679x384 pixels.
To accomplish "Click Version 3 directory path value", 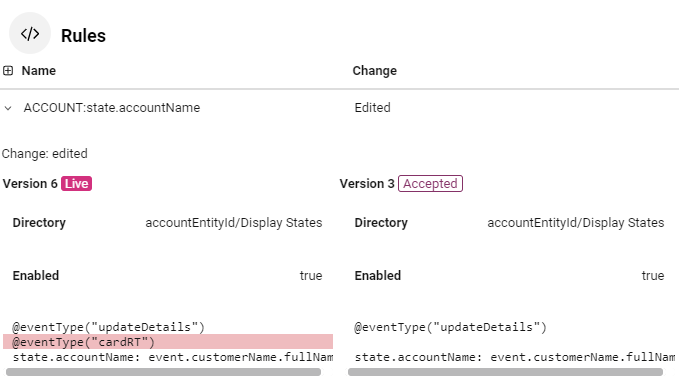I will click(576, 223).
